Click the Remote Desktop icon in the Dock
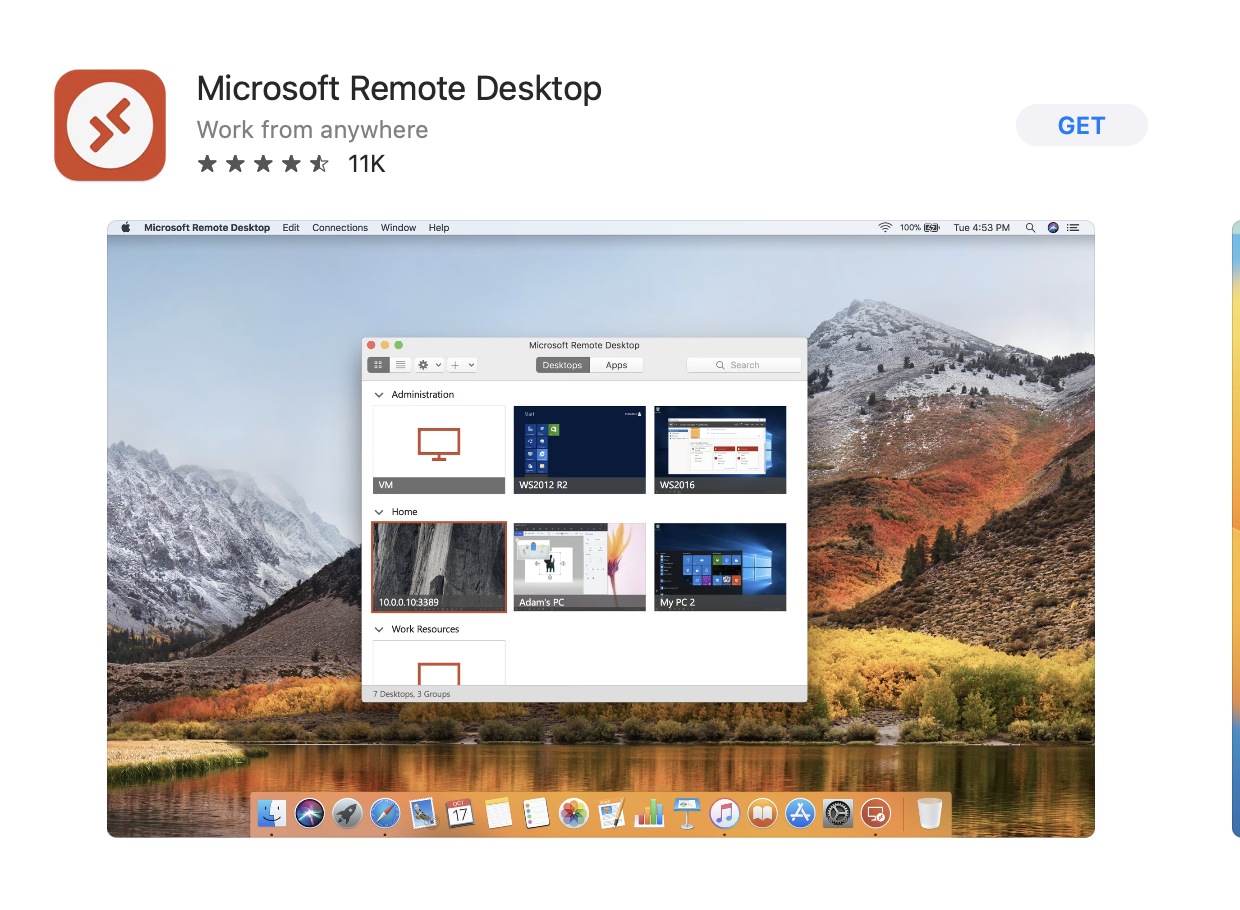 coord(875,812)
